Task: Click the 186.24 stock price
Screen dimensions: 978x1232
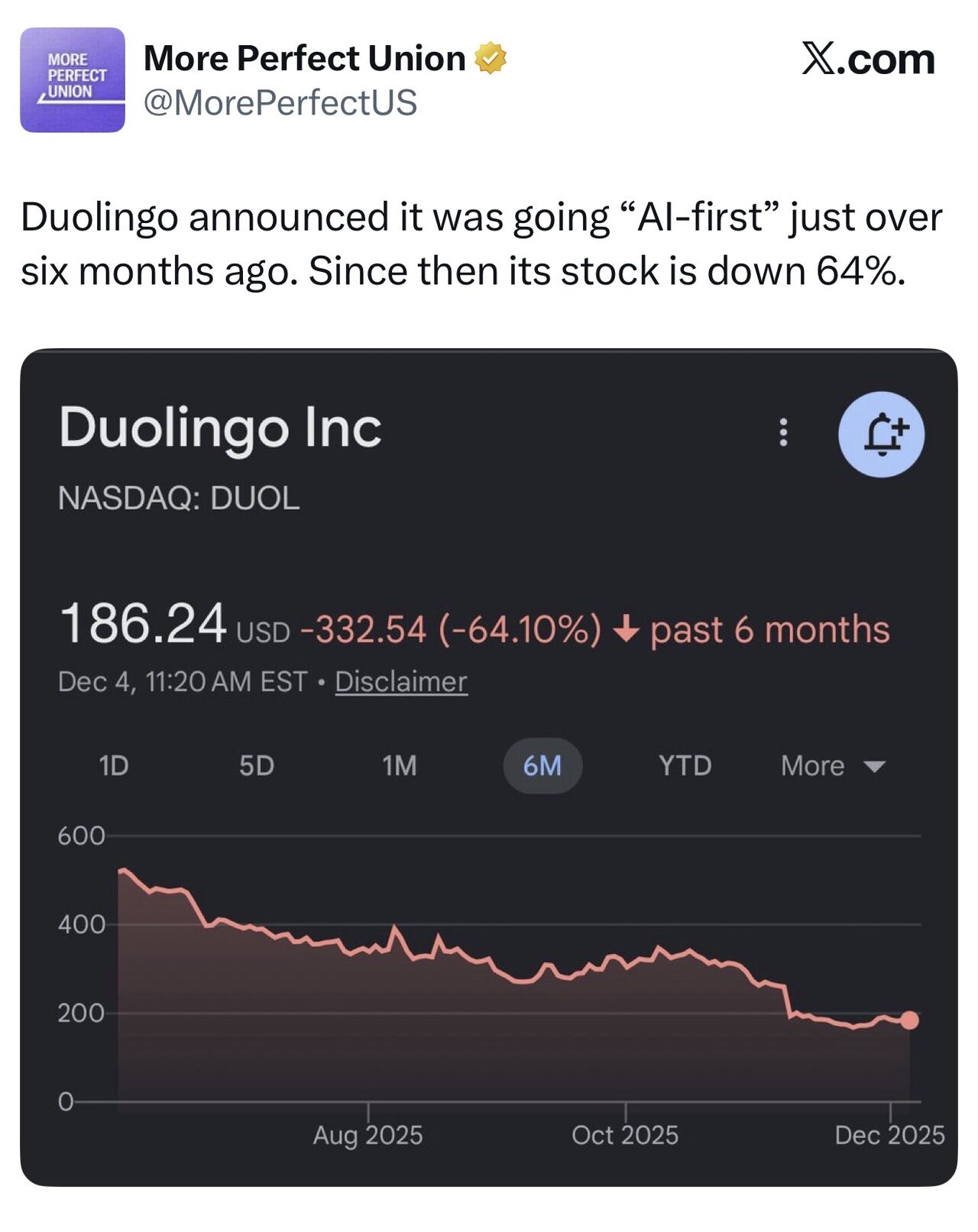Action: click(143, 624)
